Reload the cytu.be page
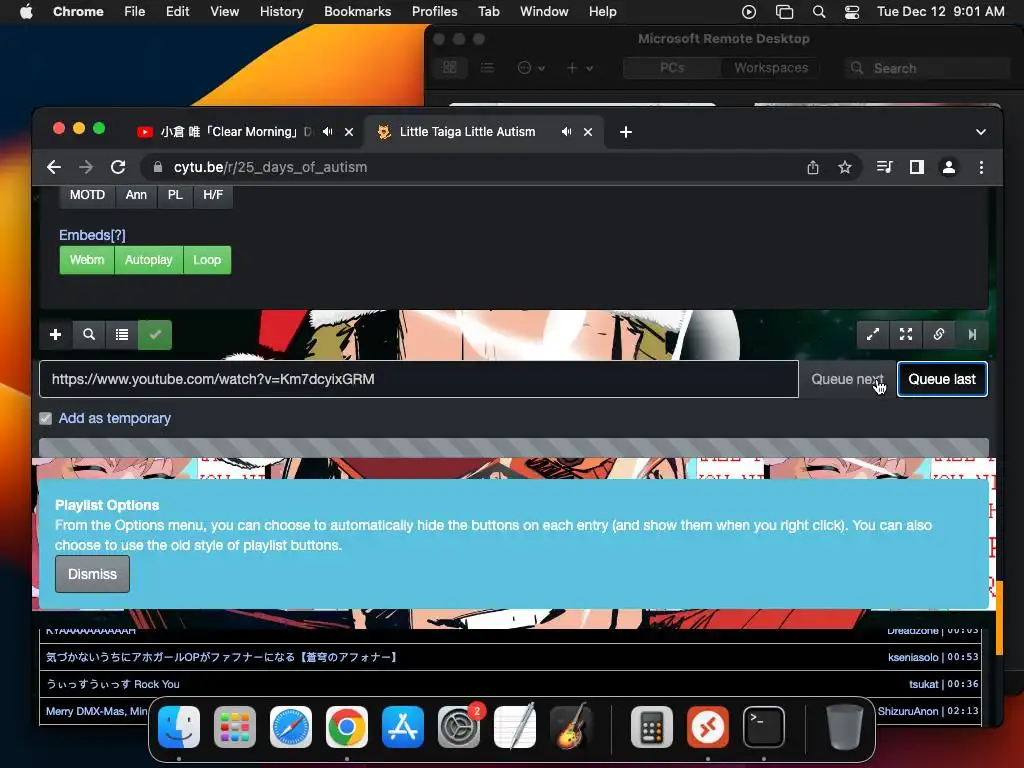This screenshot has height=768, width=1024. coord(118,168)
